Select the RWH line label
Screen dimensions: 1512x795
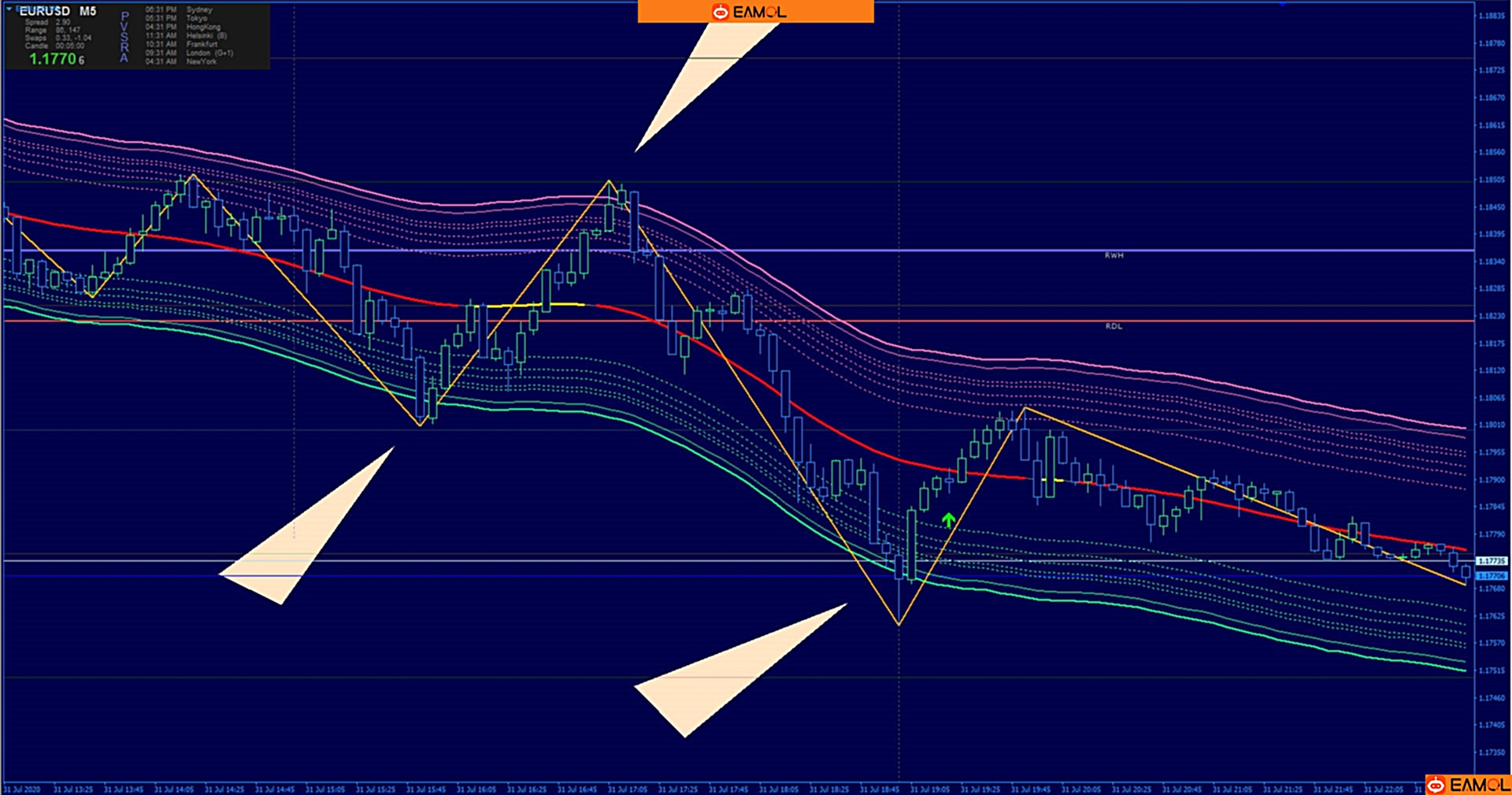click(1114, 255)
